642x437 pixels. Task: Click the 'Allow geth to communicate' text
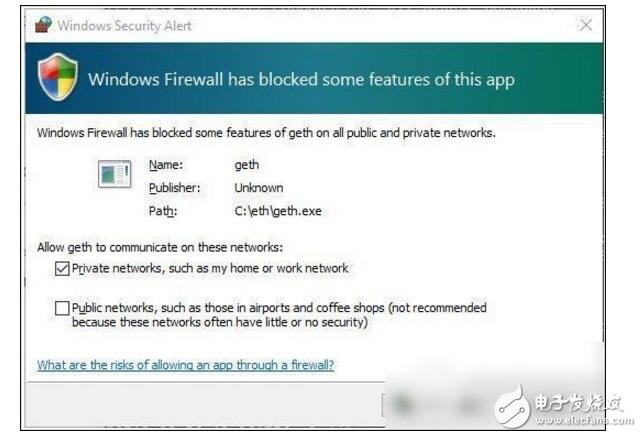[160, 246]
